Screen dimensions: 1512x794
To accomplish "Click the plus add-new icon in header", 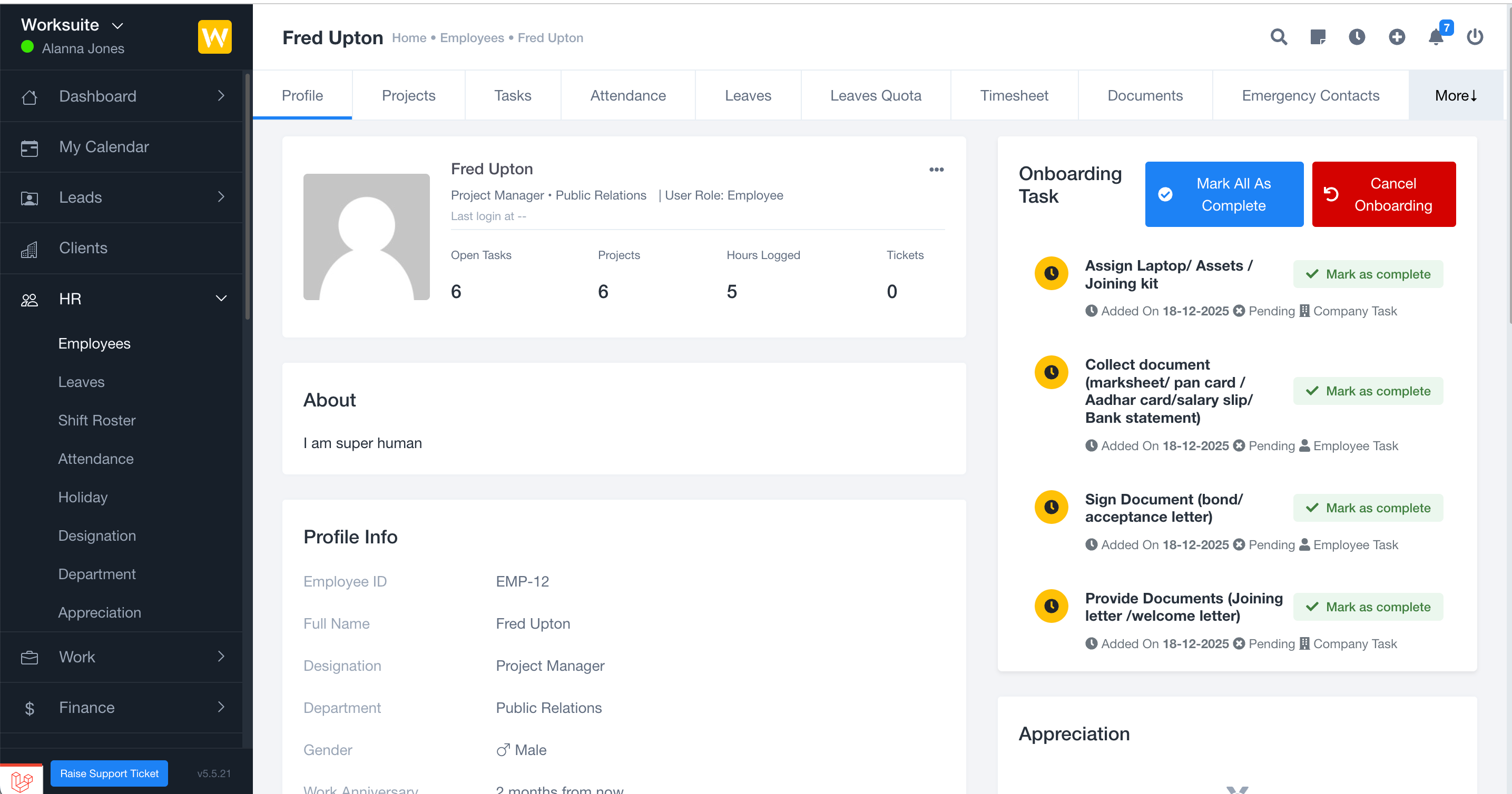I will point(1397,37).
